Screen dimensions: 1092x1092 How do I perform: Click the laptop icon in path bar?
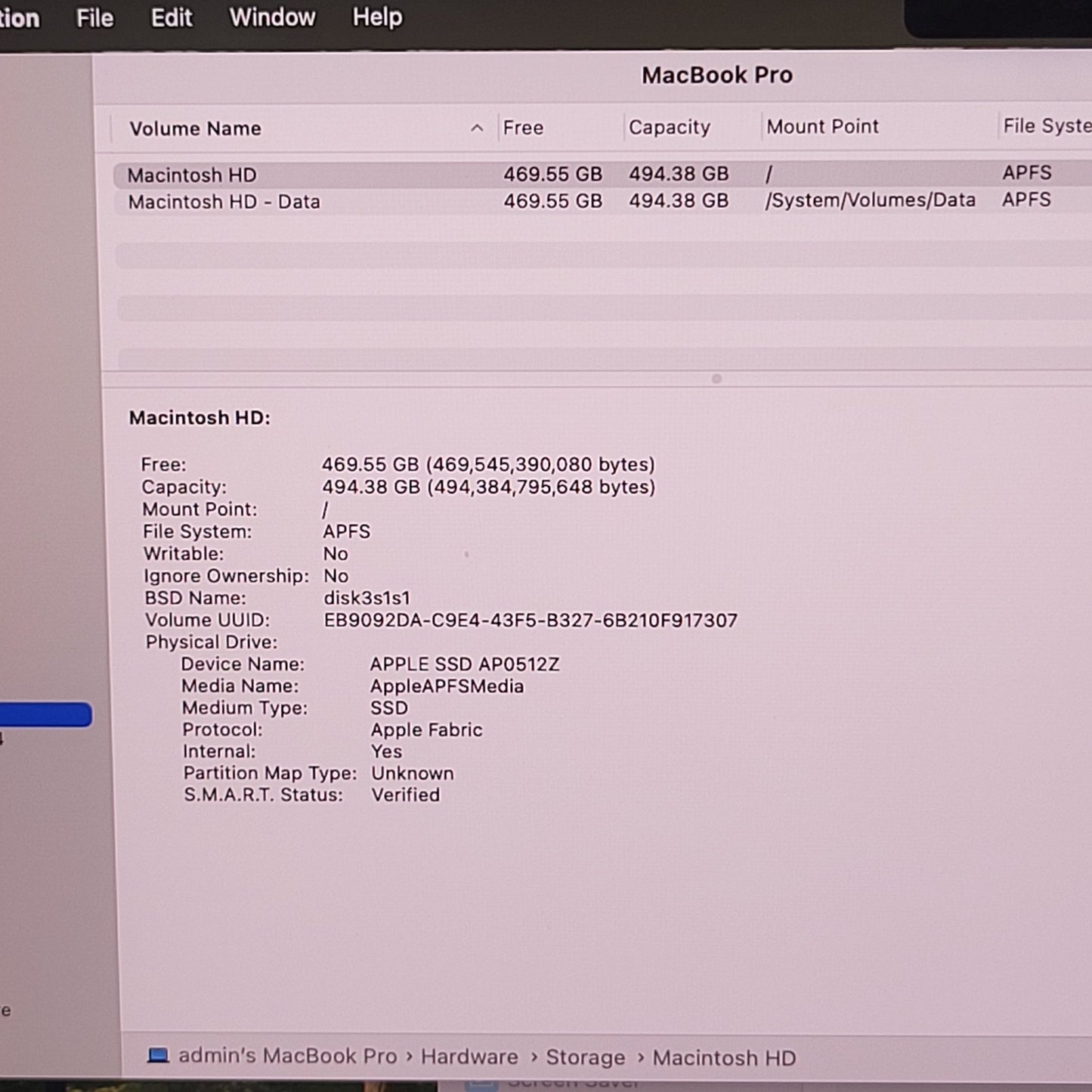158,1056
